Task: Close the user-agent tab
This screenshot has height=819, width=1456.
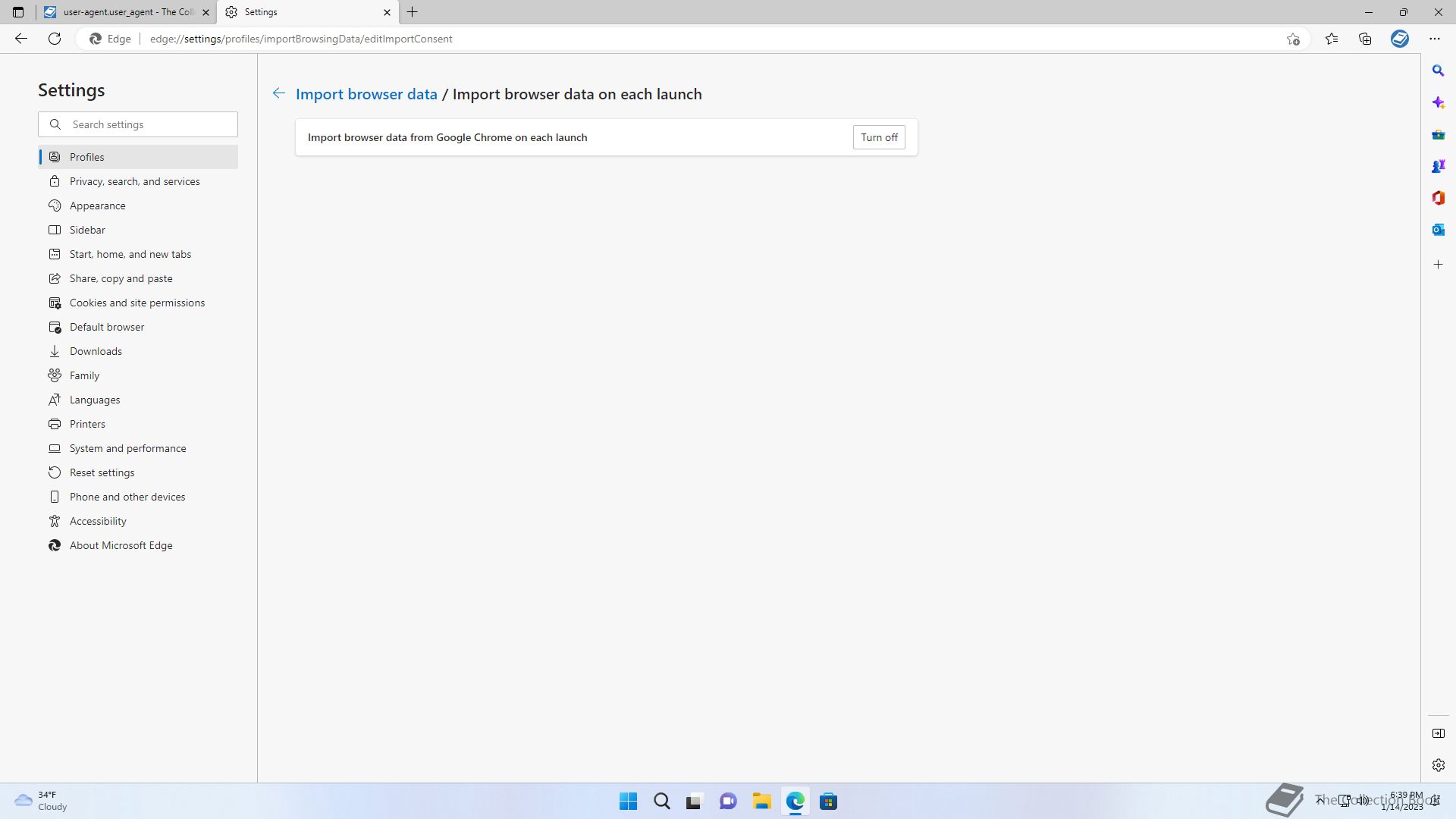Action: tap(206, 12)
